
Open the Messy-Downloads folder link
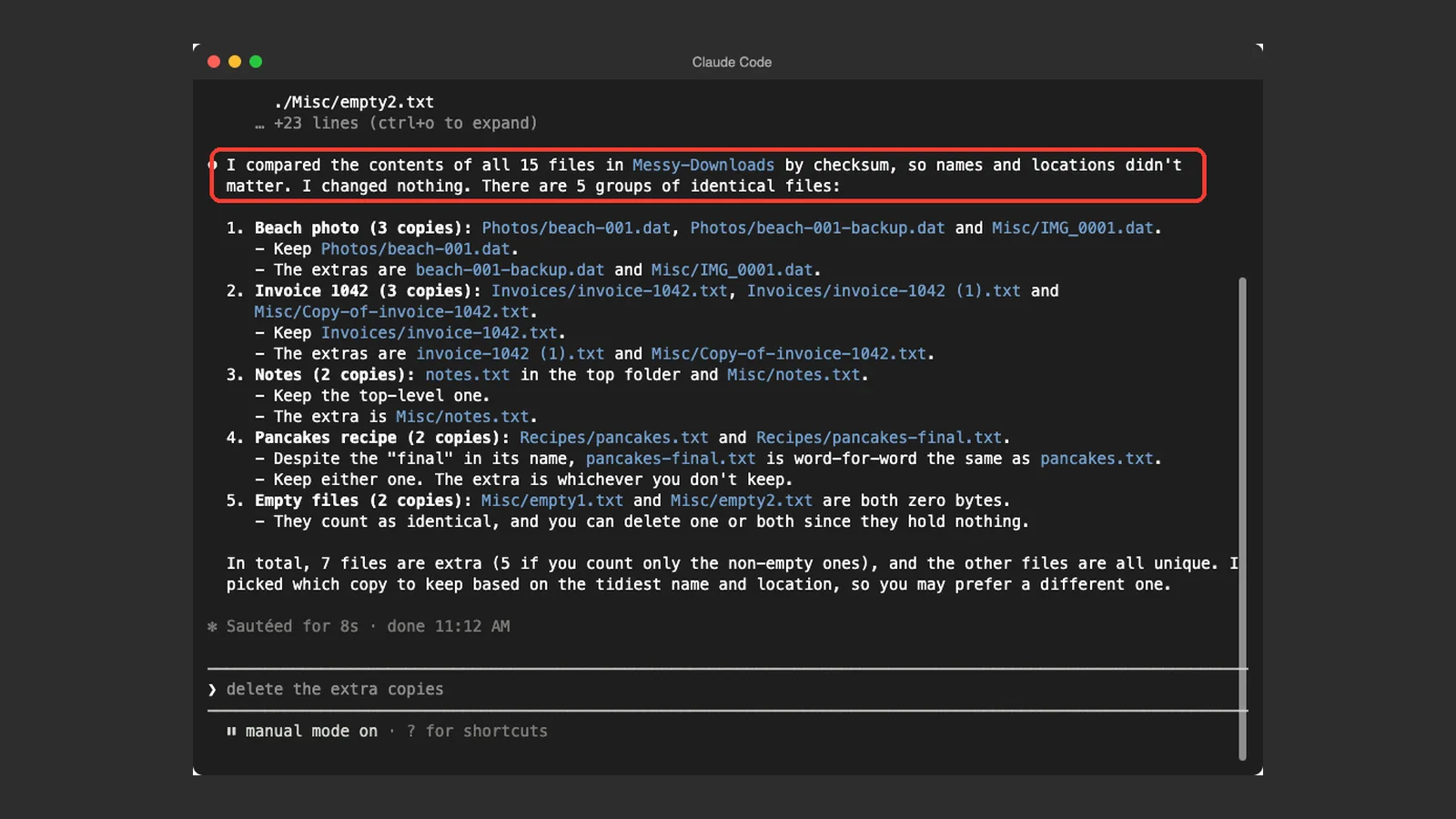(x=703, y=165)
